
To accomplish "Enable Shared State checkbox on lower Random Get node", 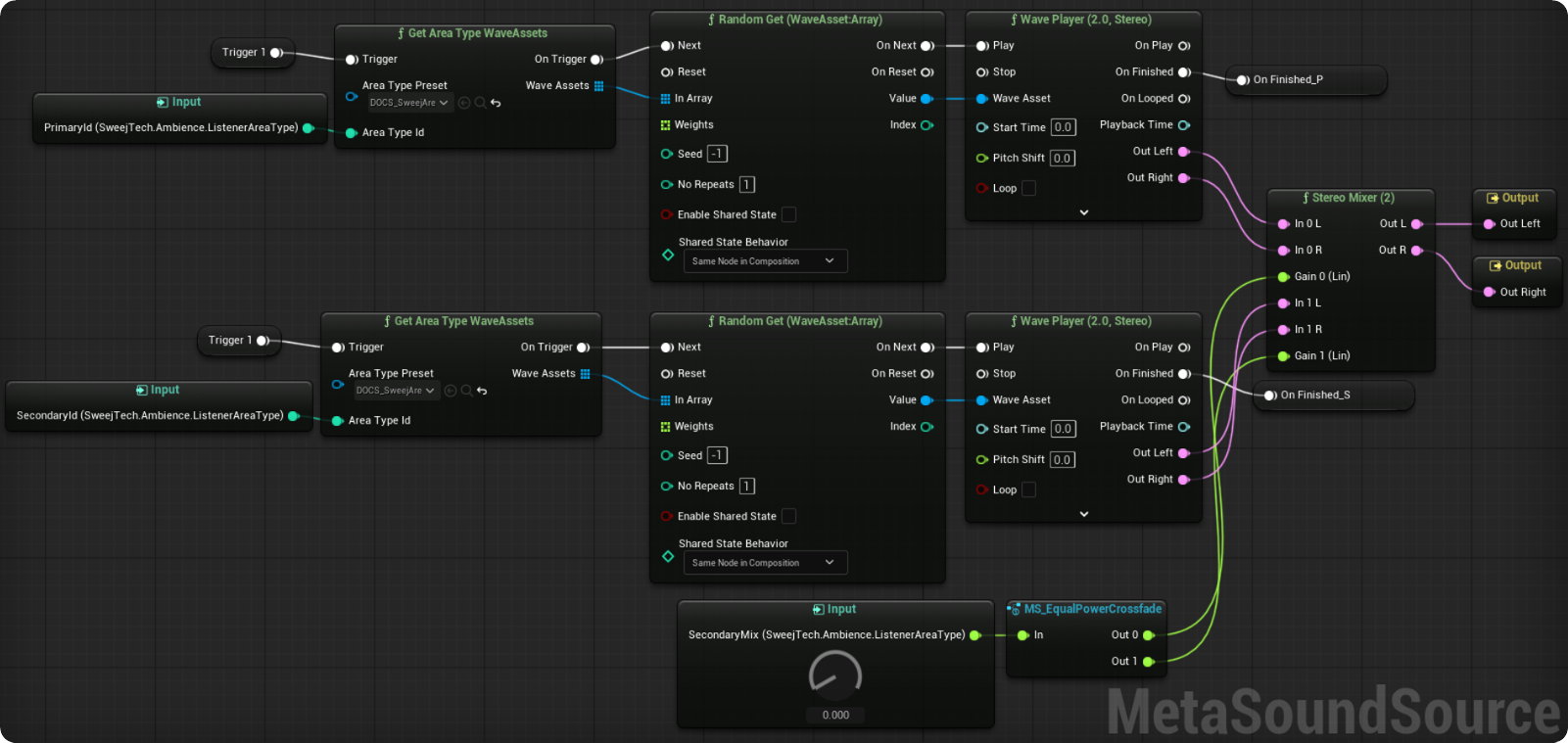I will click(788, 516).
